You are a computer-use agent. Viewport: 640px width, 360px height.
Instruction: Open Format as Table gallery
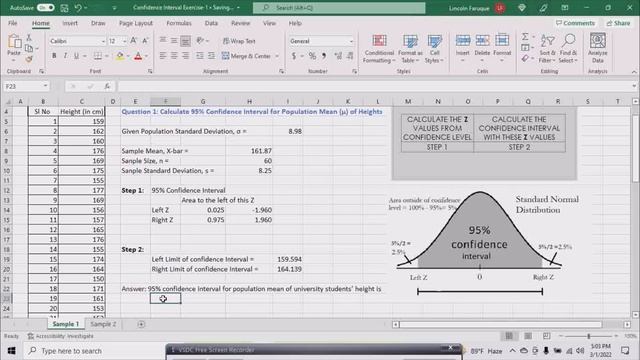pos(410,49)
